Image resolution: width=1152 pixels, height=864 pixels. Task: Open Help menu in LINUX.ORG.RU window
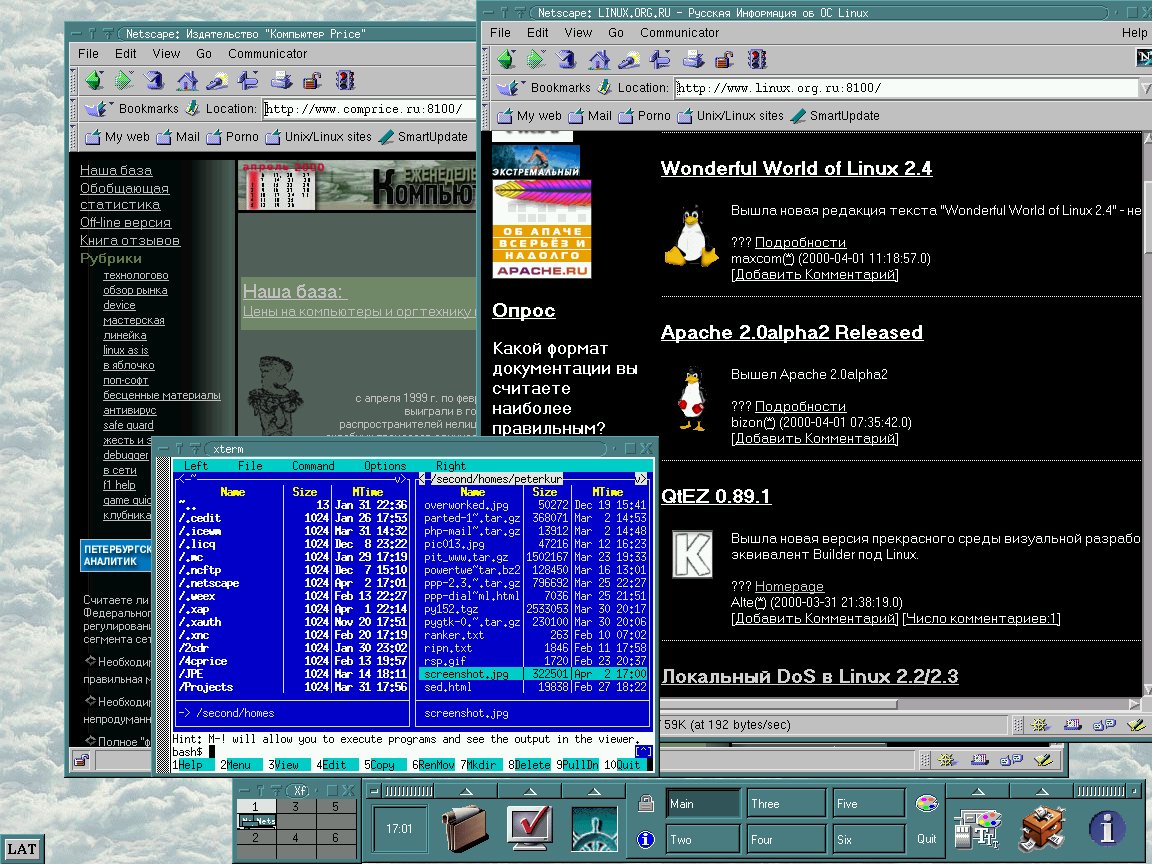[1134, 32]
